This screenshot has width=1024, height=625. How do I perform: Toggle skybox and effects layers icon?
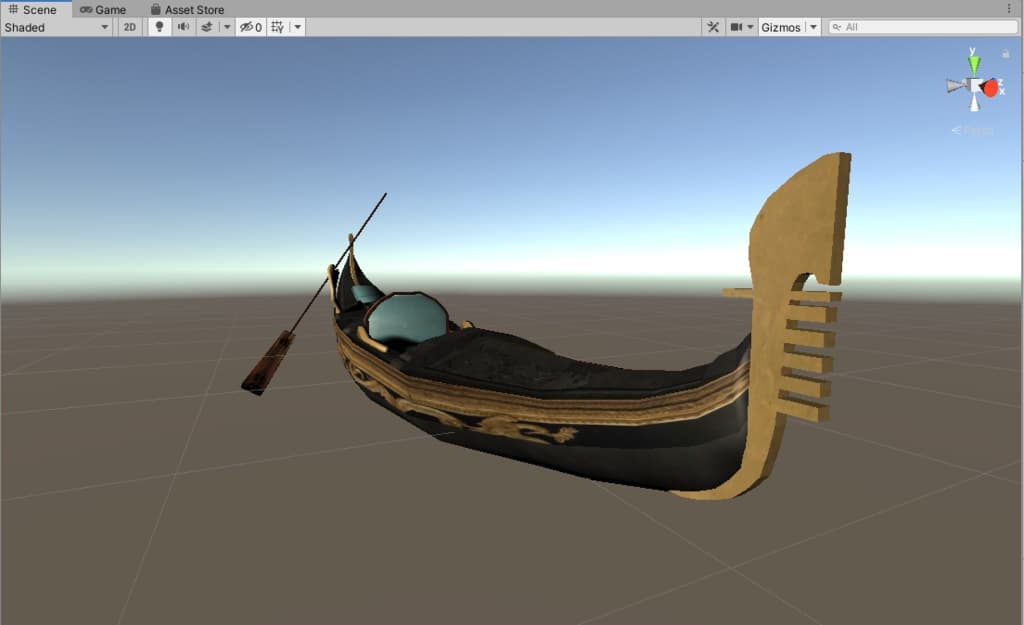coord(207,27)
